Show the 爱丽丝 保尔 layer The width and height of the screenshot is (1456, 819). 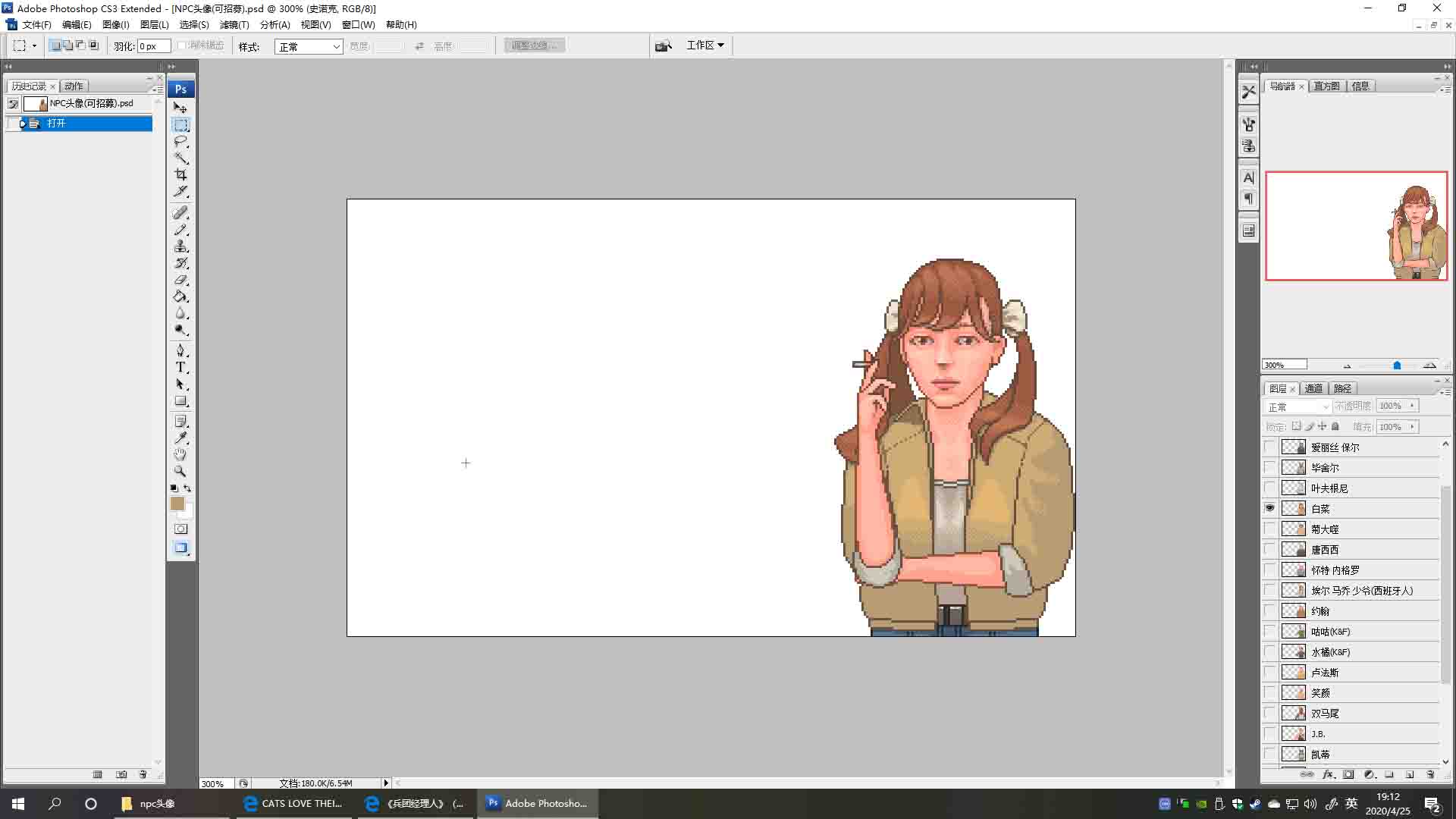(x=1269, y=447)
